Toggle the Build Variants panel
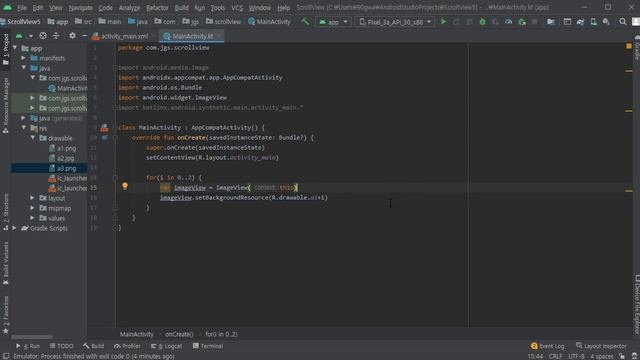 pos(6,262)
